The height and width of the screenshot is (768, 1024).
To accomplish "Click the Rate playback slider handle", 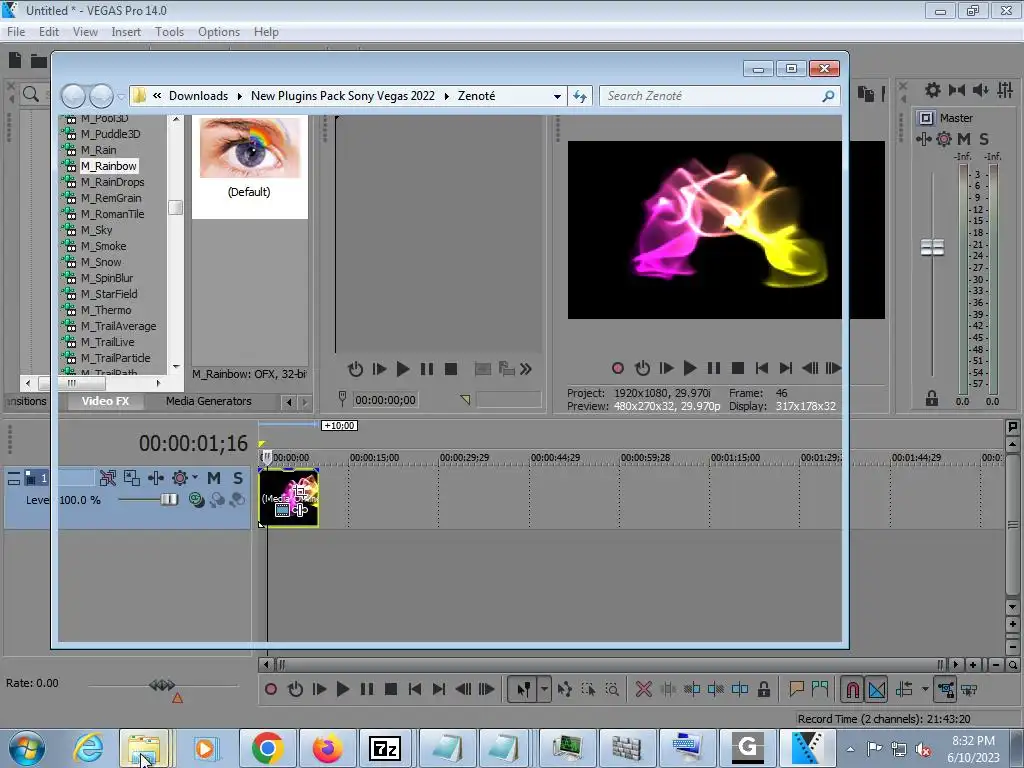I will pos(162,685).
